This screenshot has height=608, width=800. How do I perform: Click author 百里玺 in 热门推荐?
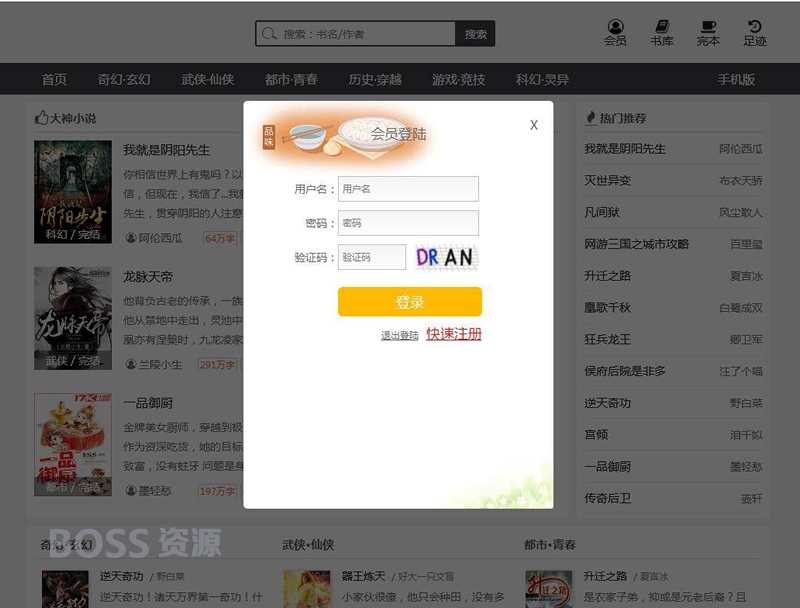pyautogui.click(x=746, y=244)
